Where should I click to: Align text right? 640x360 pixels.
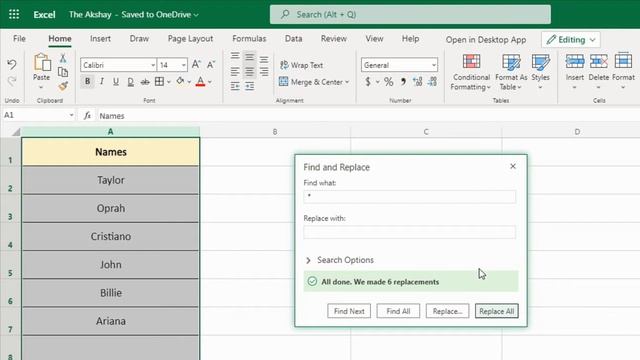coord(264,72)
